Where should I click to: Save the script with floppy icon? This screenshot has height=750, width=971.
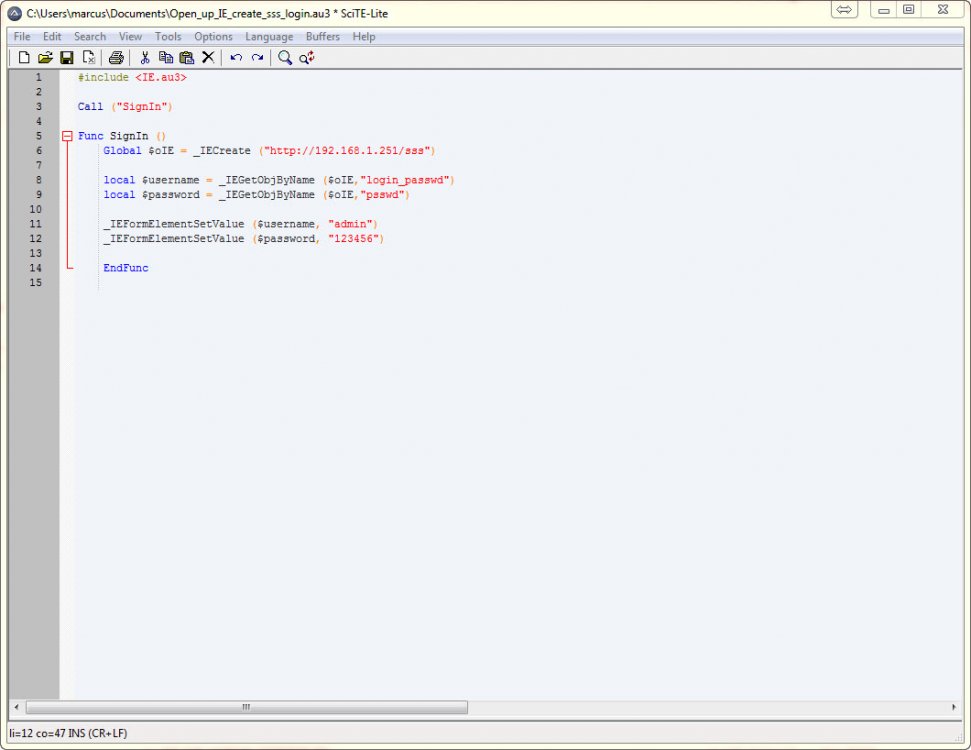pos(67,58)
